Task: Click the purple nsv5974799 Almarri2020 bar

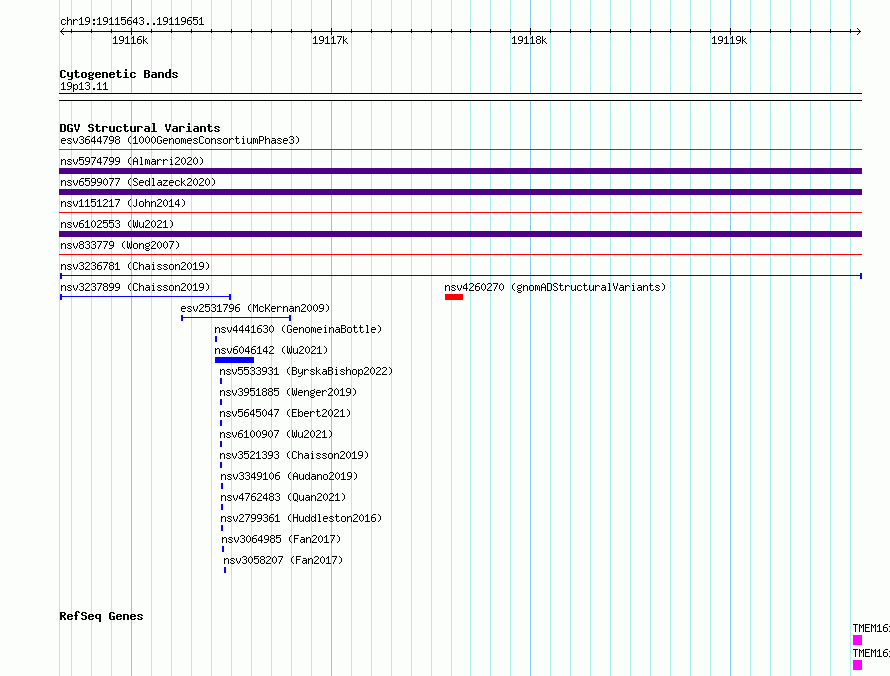Action: coord(460,171)
